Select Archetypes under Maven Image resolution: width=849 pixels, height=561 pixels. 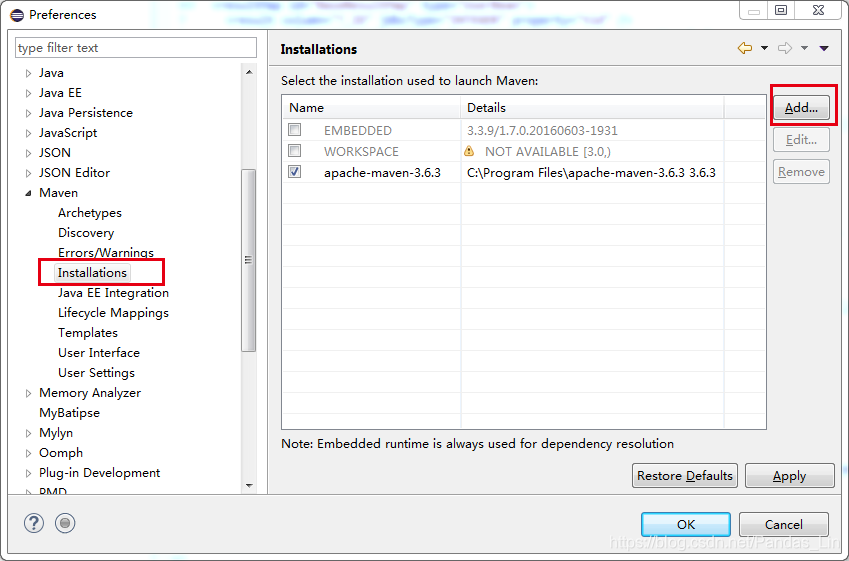tap(90, 213)
